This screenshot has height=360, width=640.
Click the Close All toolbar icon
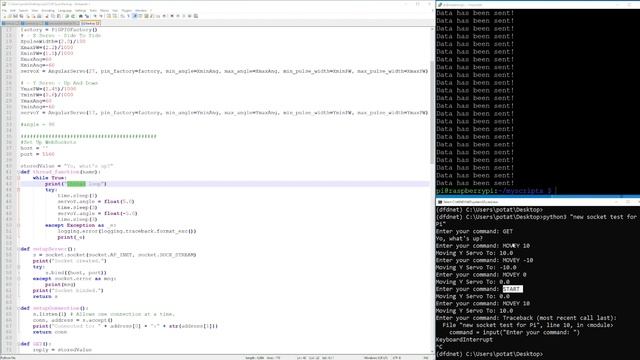tap(33, 16)
